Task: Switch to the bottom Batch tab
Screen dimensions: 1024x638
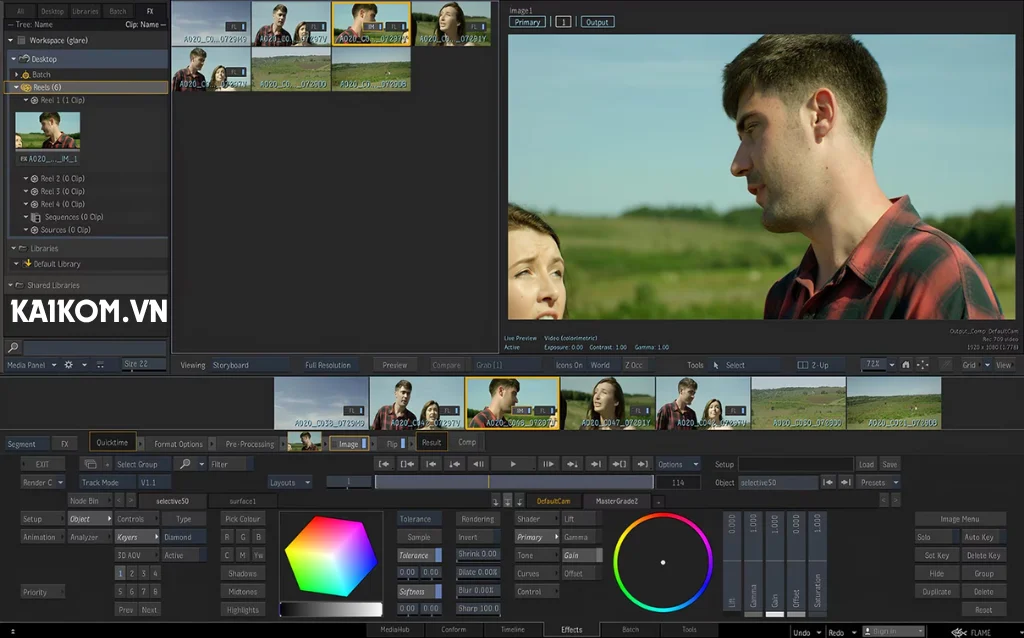Action: [630, 630]
